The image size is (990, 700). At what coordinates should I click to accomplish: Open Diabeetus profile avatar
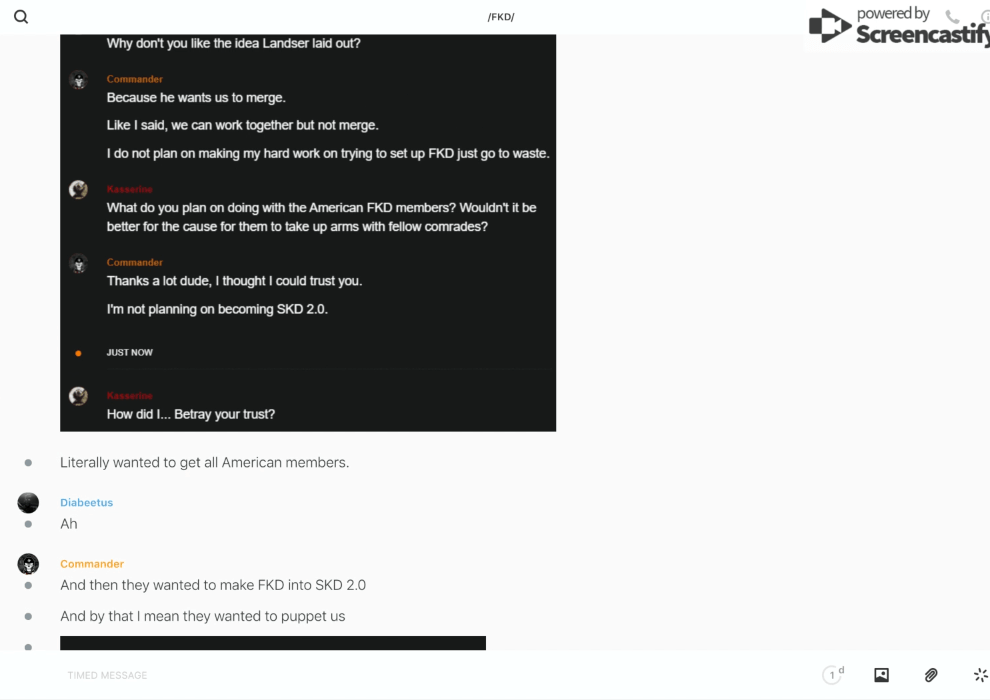[28, 502]
